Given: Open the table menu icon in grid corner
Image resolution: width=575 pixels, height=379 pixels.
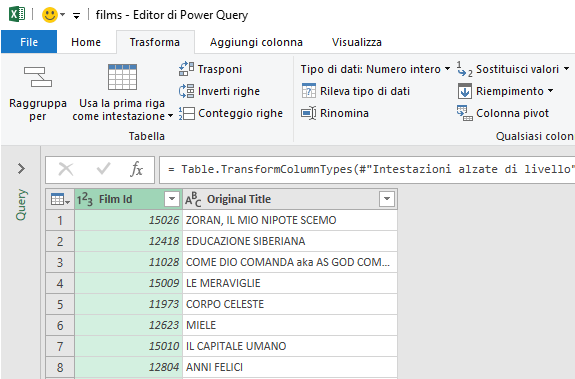Looking at the screenshot, I should pyautogui.click(x=60, y=199).
